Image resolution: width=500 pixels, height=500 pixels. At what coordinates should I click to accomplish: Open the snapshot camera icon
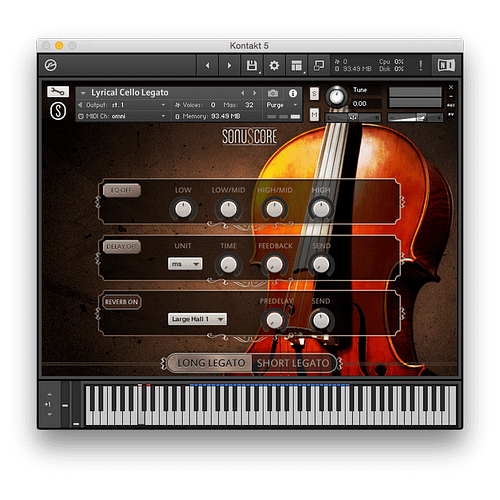tap(273, 93)
